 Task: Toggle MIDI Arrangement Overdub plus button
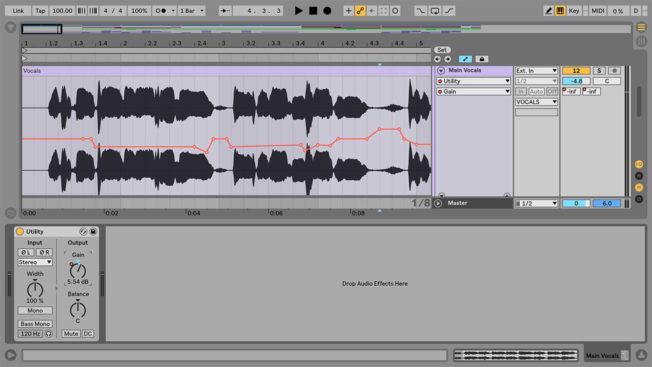click(x=348, y=11)
